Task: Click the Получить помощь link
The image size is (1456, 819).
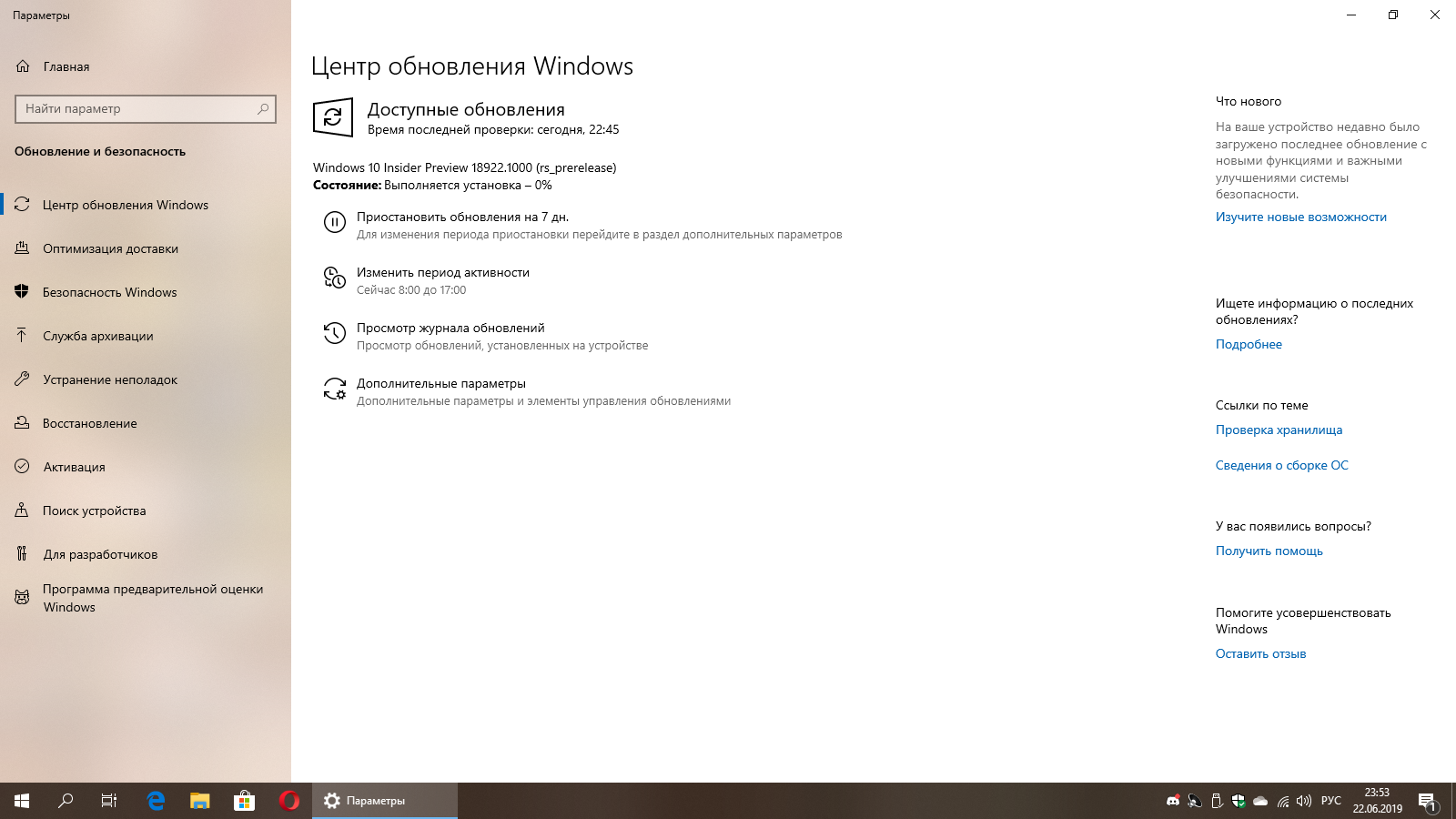Action: pyautogui.click(x=1269, y=551)
